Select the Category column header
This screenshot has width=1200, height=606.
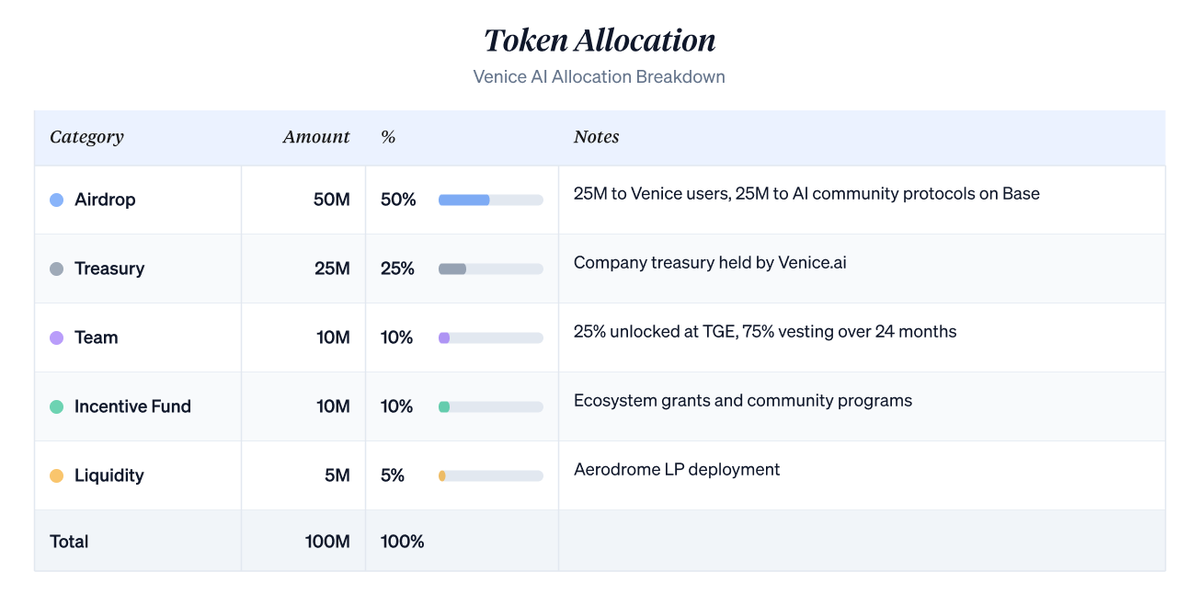tap(87, 137)
